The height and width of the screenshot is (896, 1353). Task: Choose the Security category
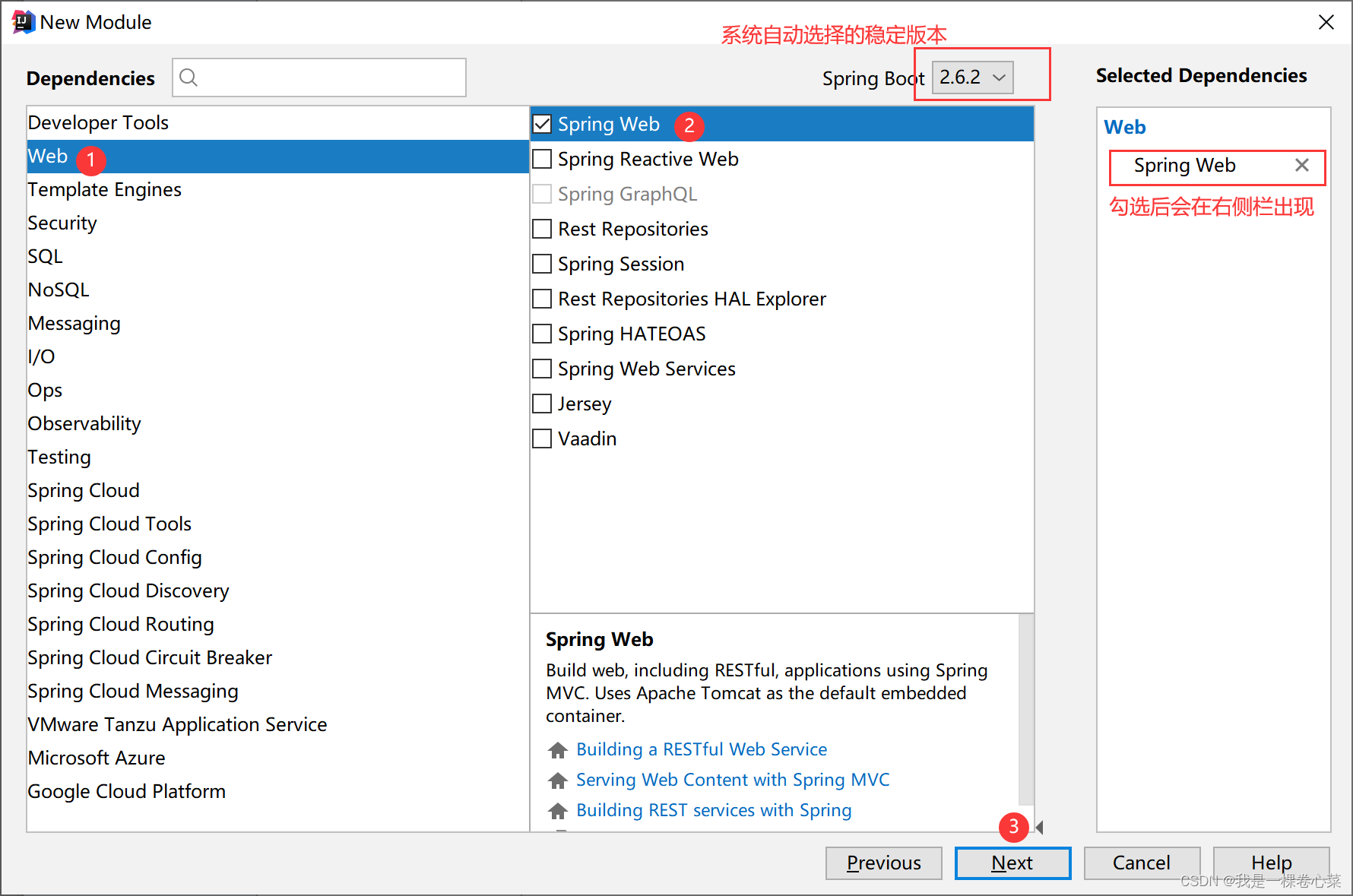click(x=277, y=223)
